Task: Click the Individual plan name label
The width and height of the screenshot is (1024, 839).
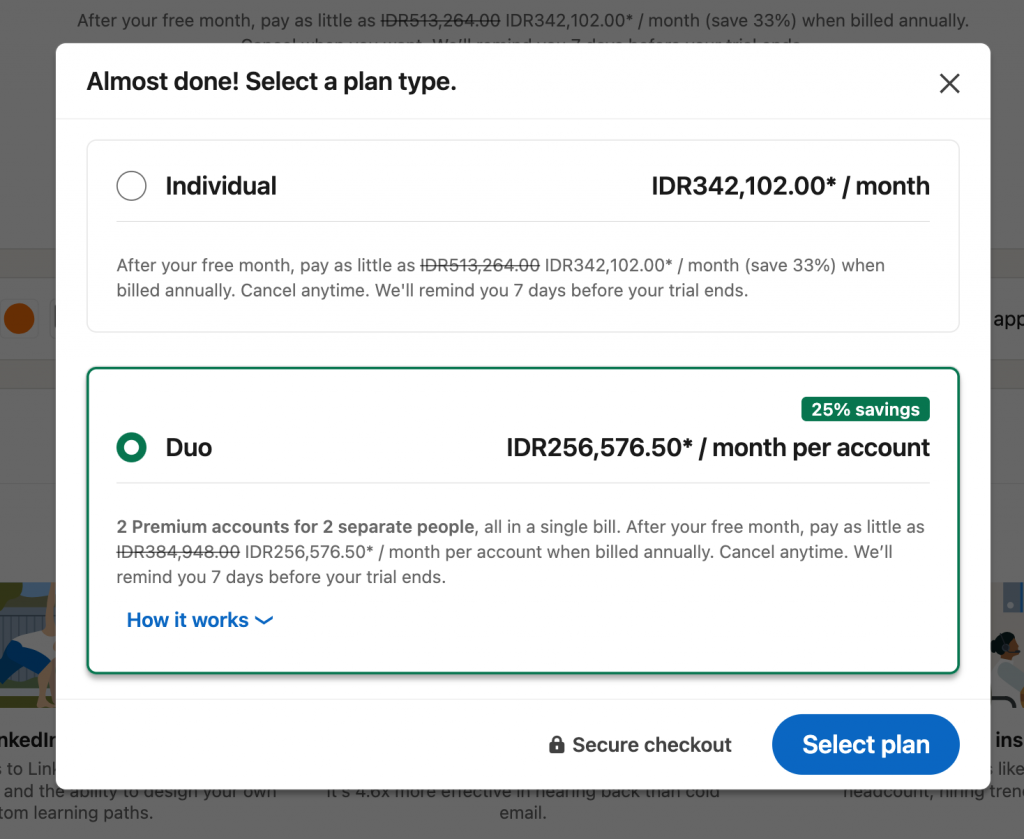Action: click(x=221, y=186)
